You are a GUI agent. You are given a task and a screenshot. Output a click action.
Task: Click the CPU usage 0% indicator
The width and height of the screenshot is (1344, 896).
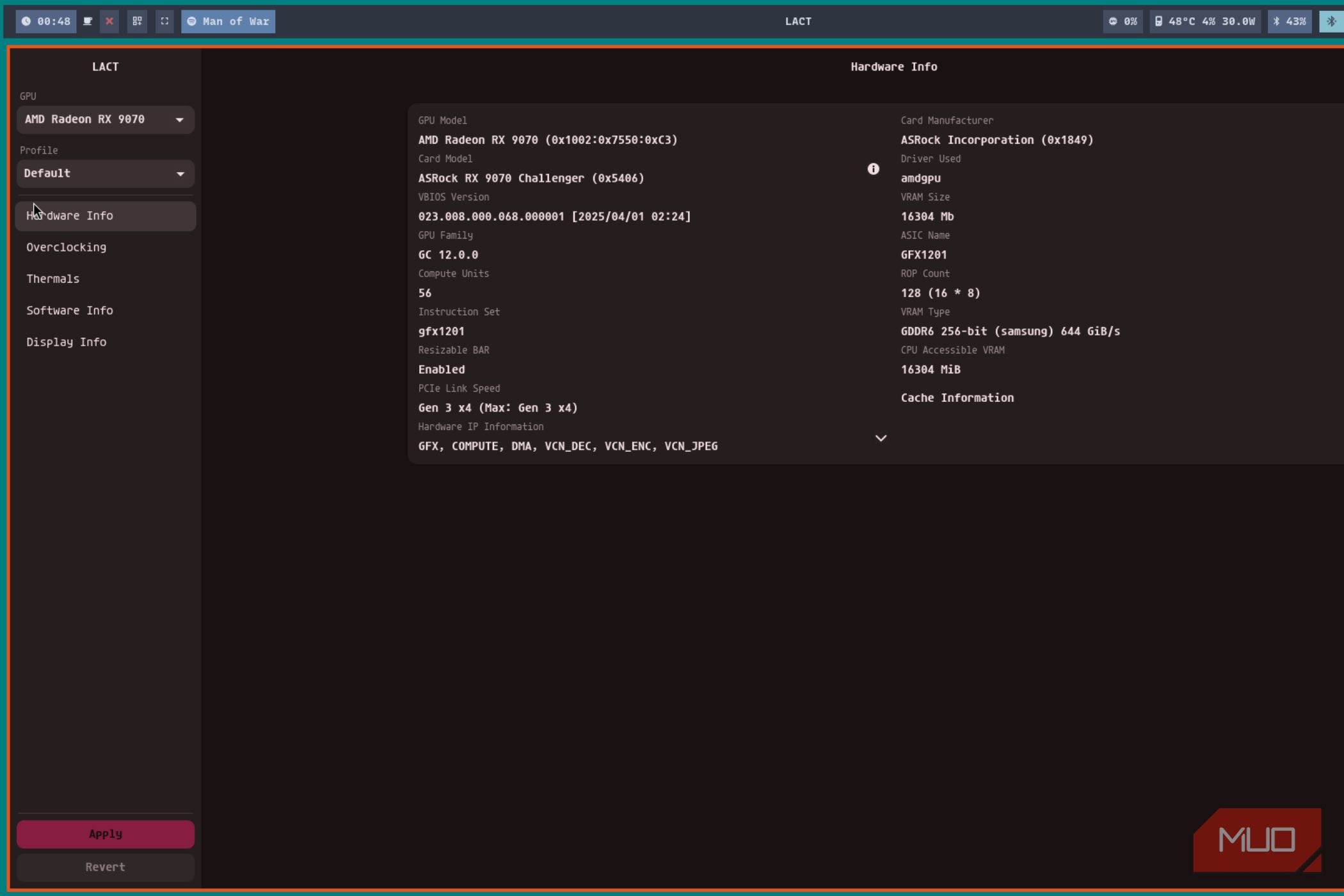1123,21
